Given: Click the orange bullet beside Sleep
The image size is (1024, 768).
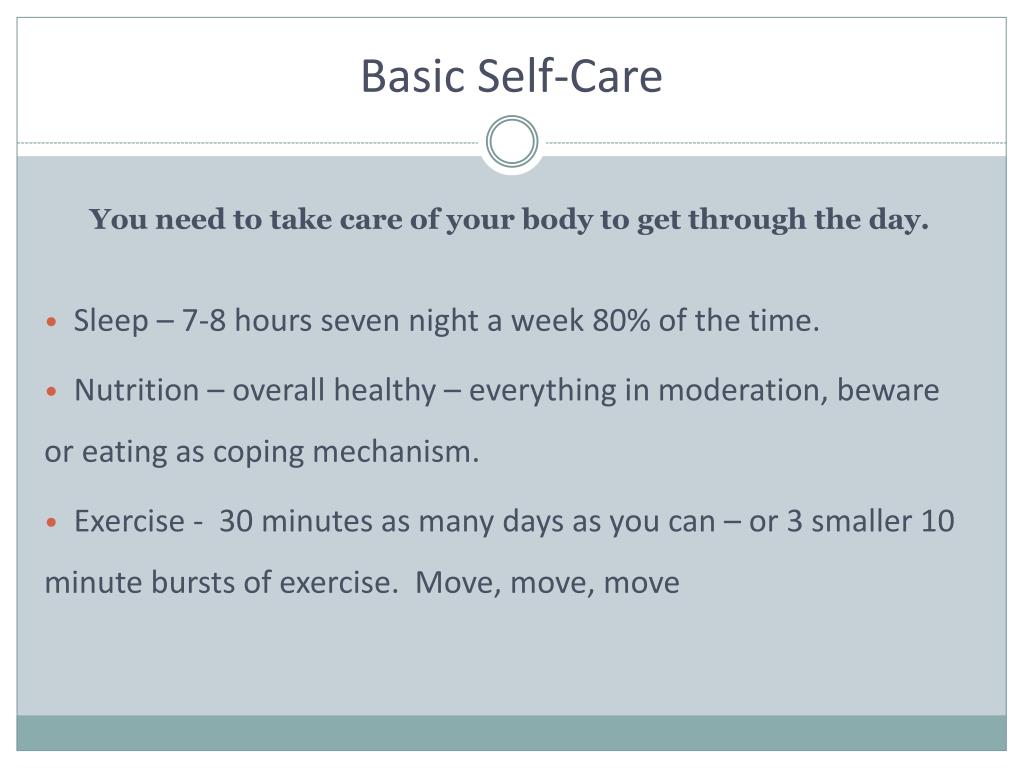Looking at the screenshot, I should click(52, 322).
